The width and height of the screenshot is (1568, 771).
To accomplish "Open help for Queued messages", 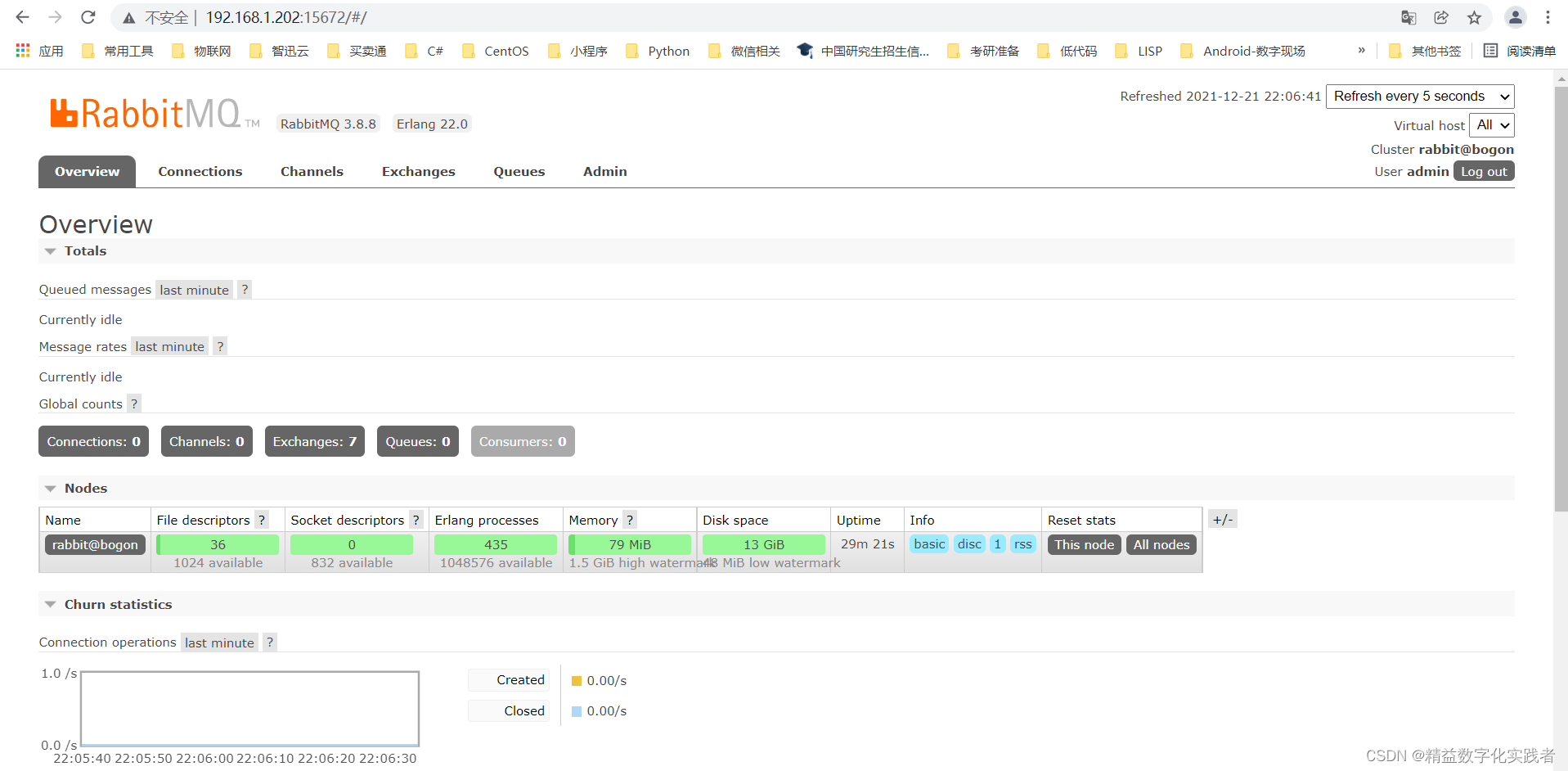I will [245, 290].
